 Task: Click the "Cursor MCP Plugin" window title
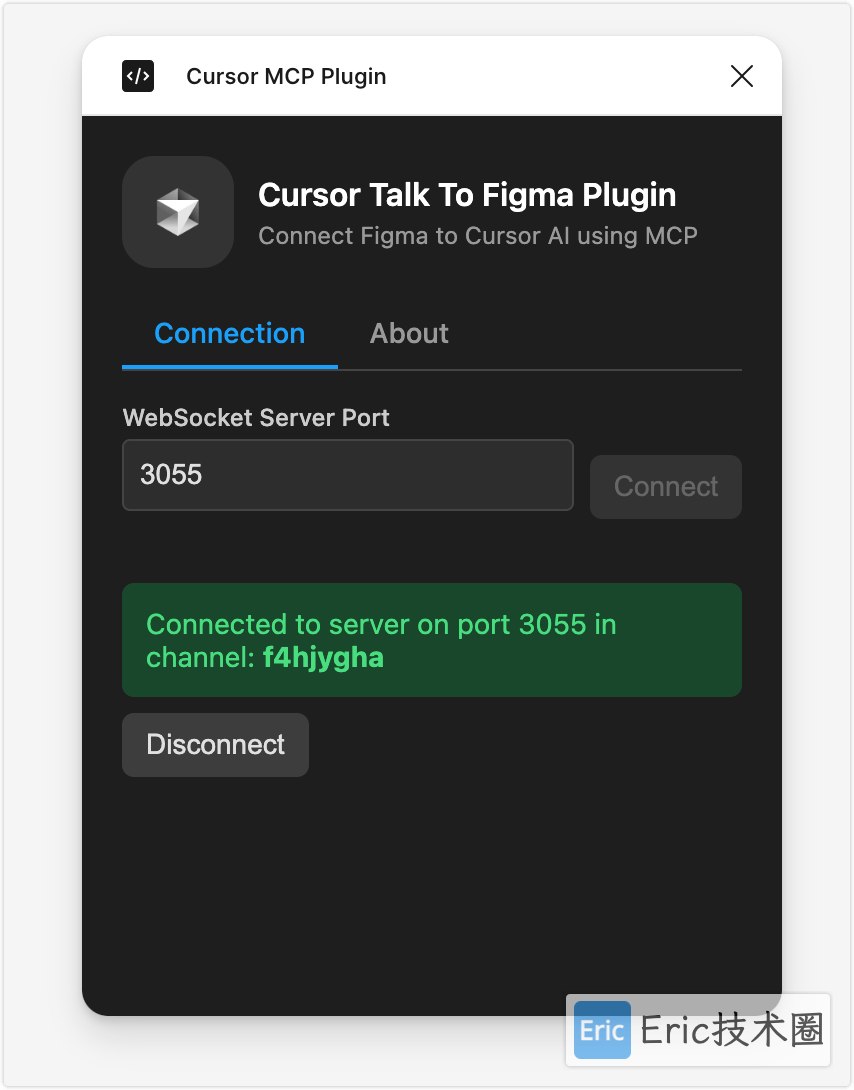point(286,76)
